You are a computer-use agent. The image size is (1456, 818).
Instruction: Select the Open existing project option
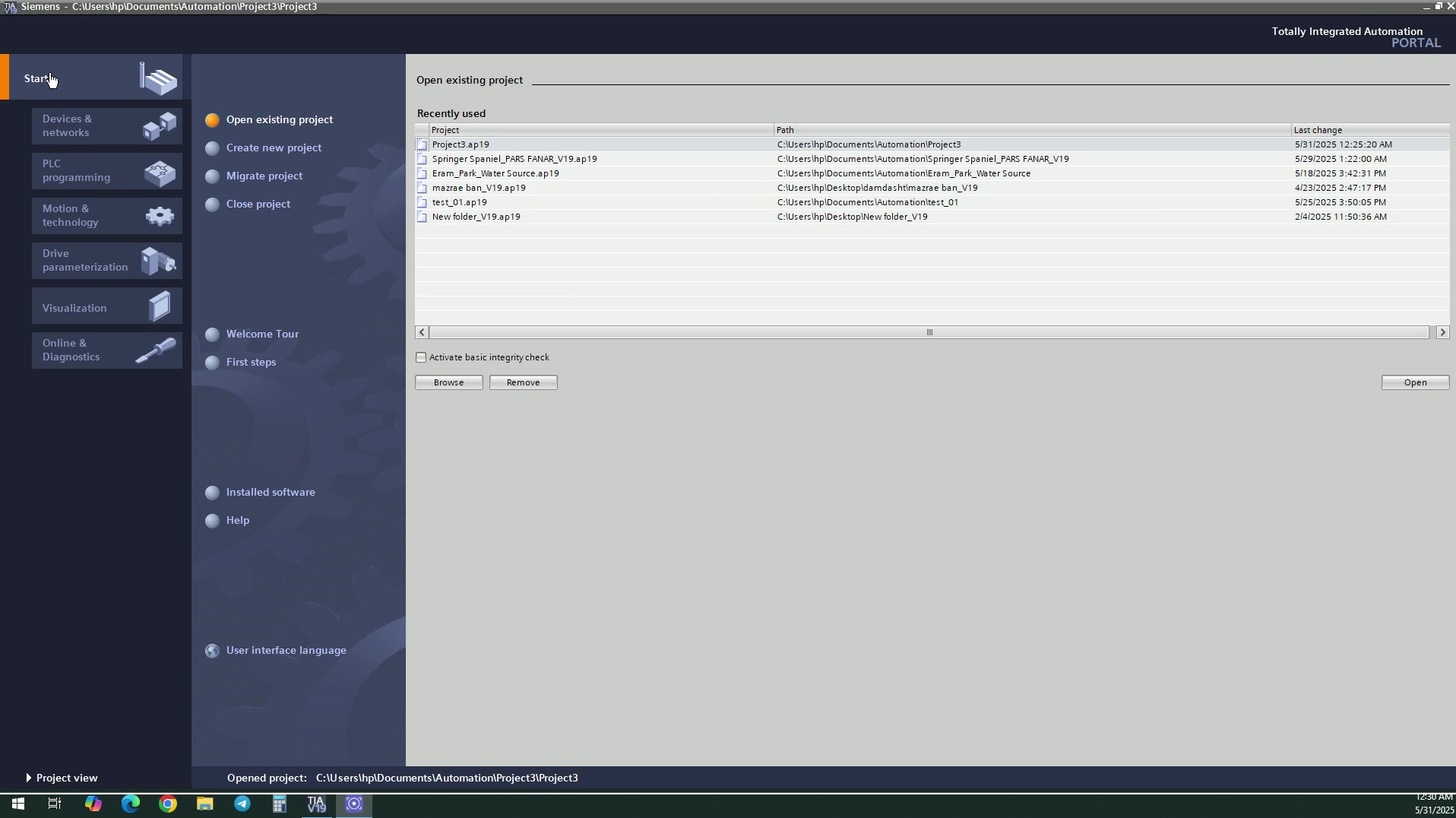(280, 120)
